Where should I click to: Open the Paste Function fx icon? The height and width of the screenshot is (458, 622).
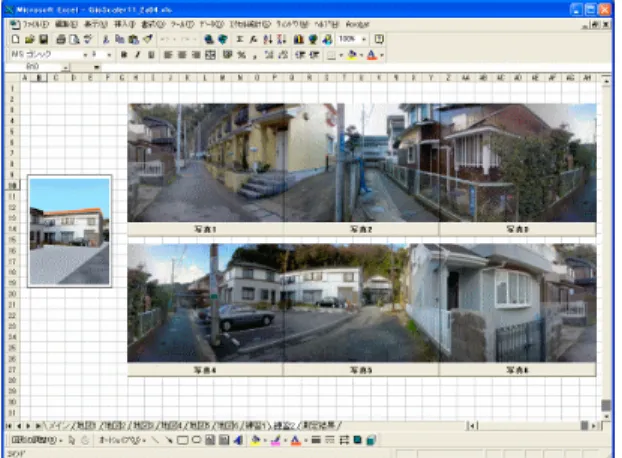[253, 39]
